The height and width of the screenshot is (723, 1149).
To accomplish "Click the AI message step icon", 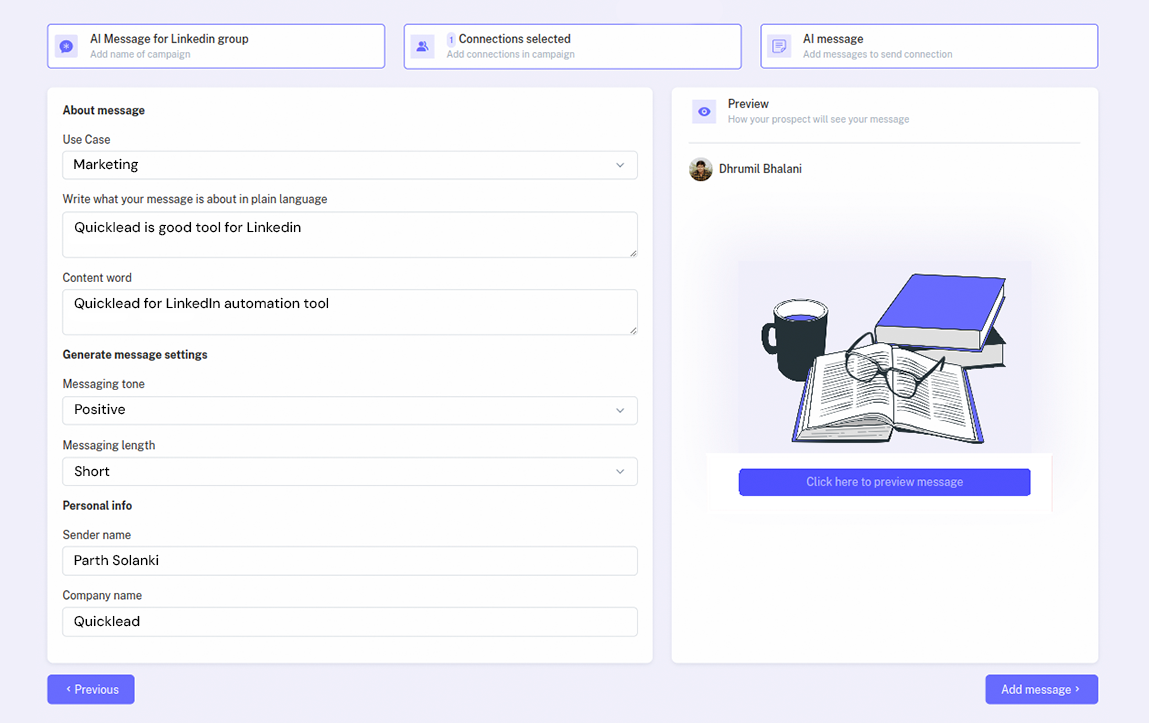I will pyautogui.click(x=779, y=46).
